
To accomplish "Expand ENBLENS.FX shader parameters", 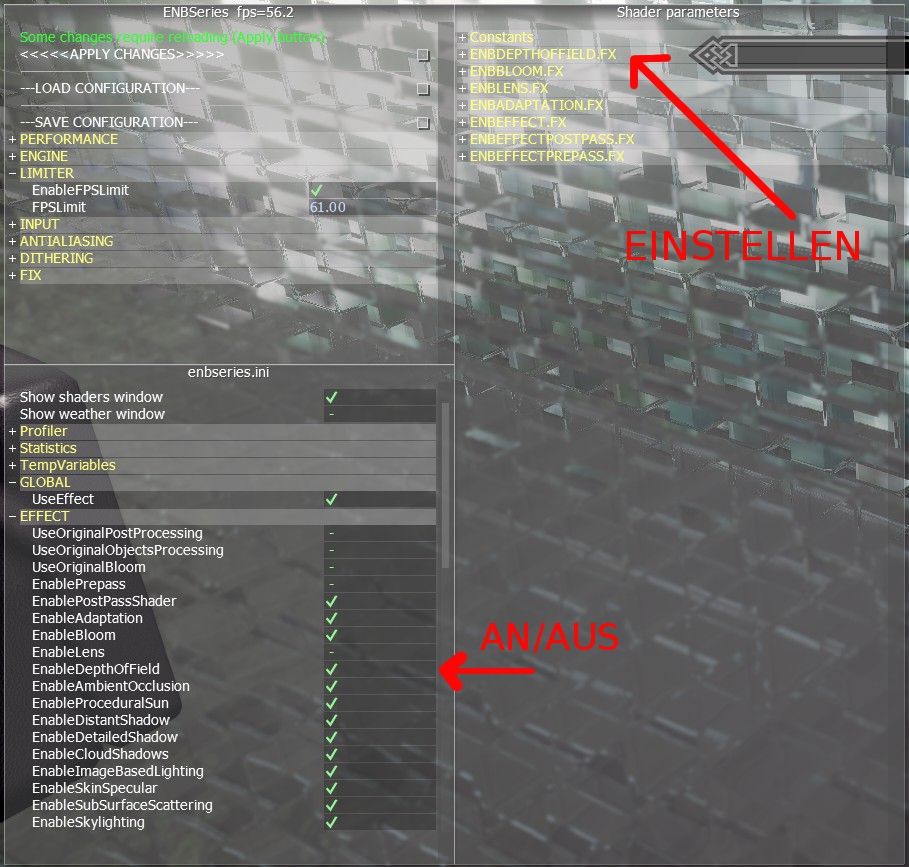I will point(462,89).
